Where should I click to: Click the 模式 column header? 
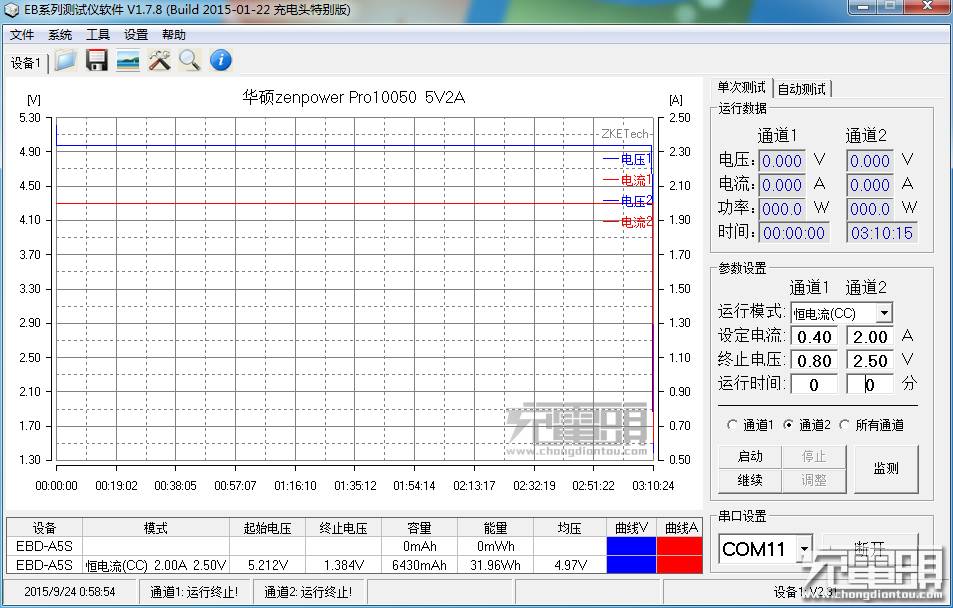click(x=156, y=528)
